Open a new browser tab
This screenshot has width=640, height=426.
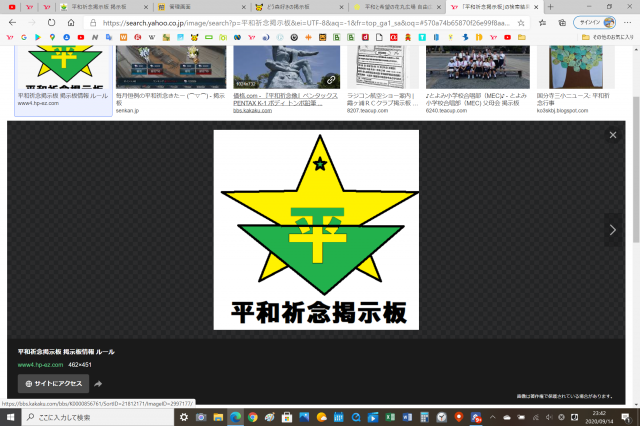click(x=553, y=6)
